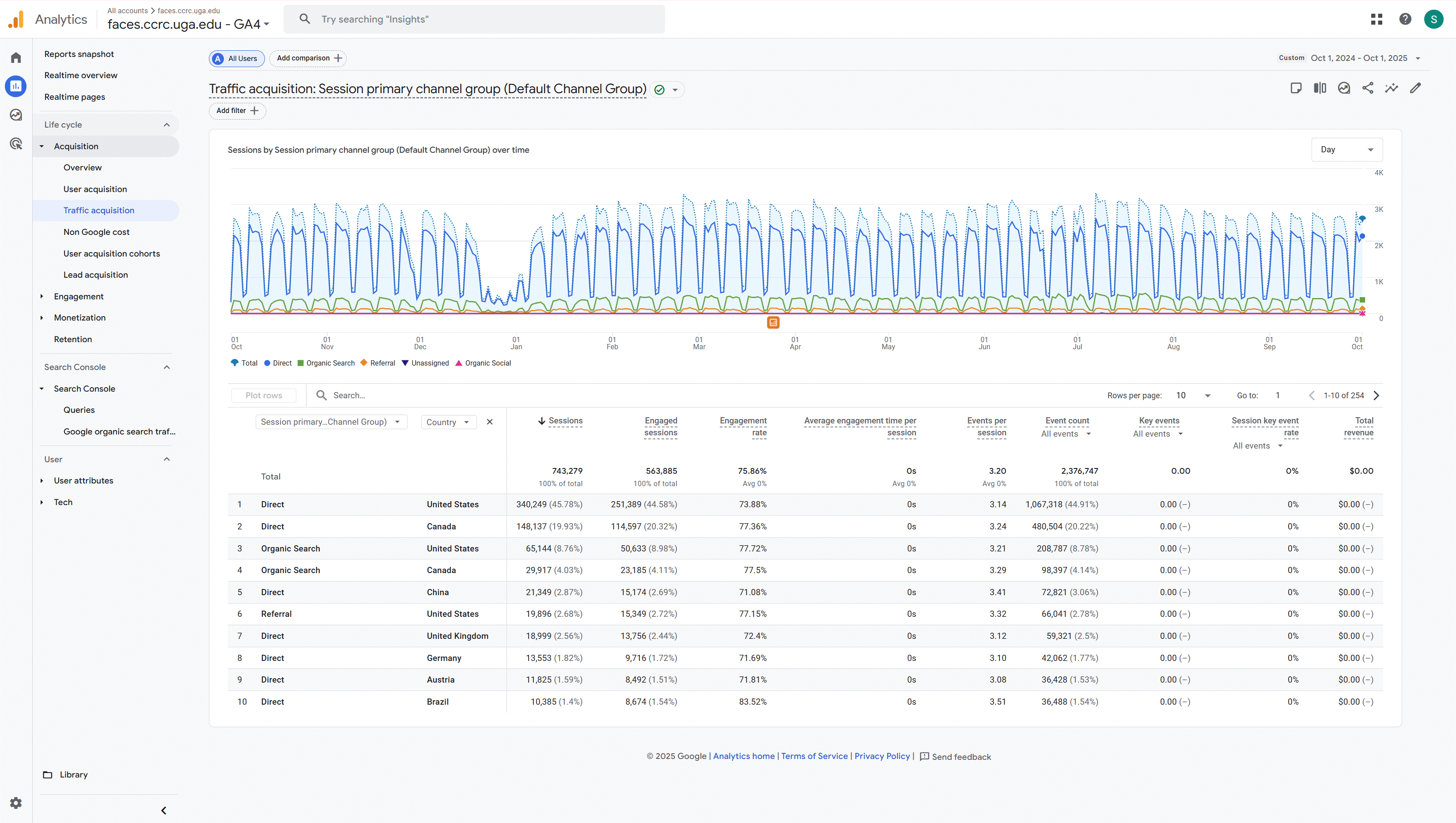Open the compare columns icon
This screenshot has width=1456, height=823.
coord(1320,88)
